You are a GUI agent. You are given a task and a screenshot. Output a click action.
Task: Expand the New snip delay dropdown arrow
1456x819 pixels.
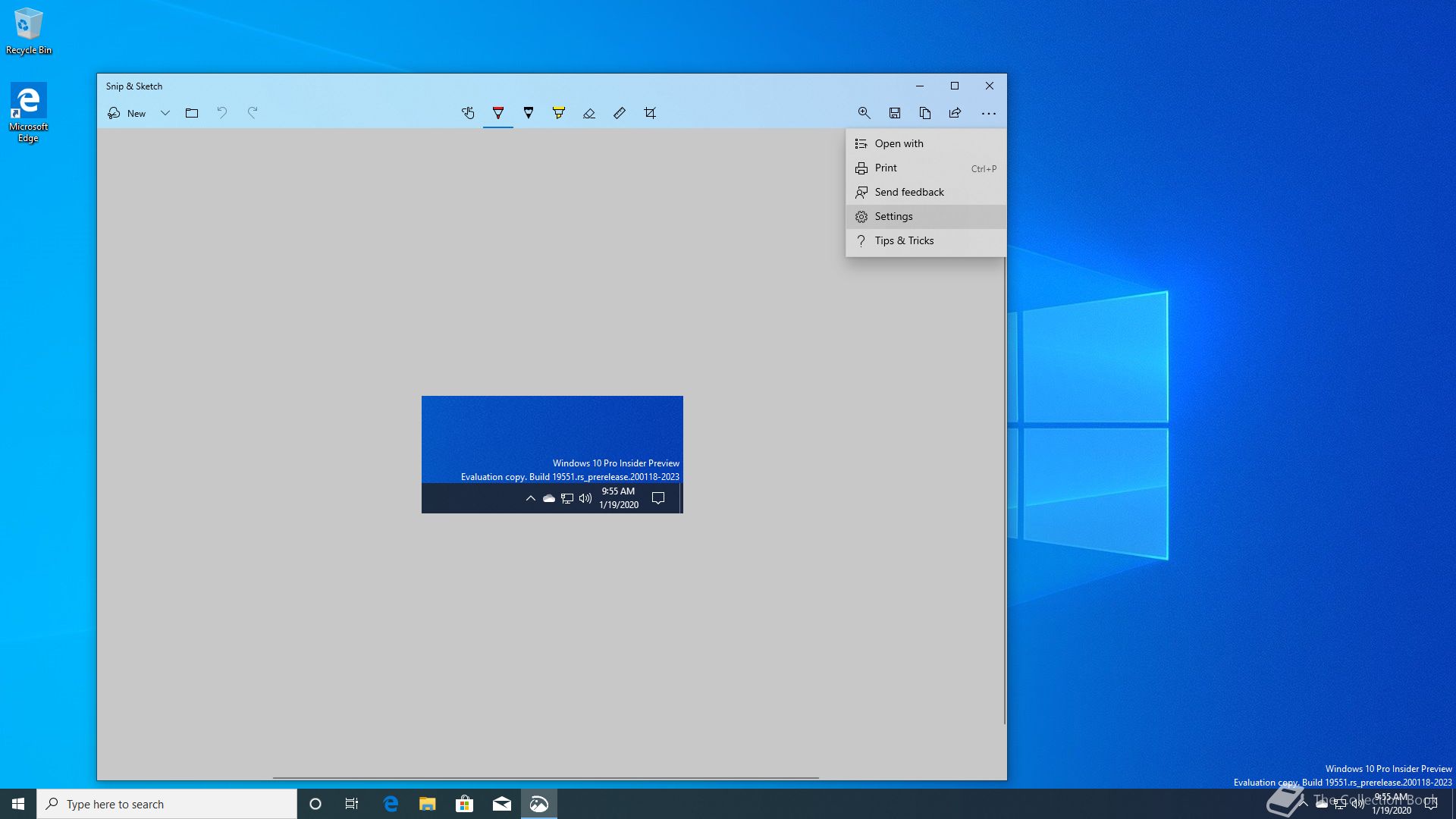165,113
